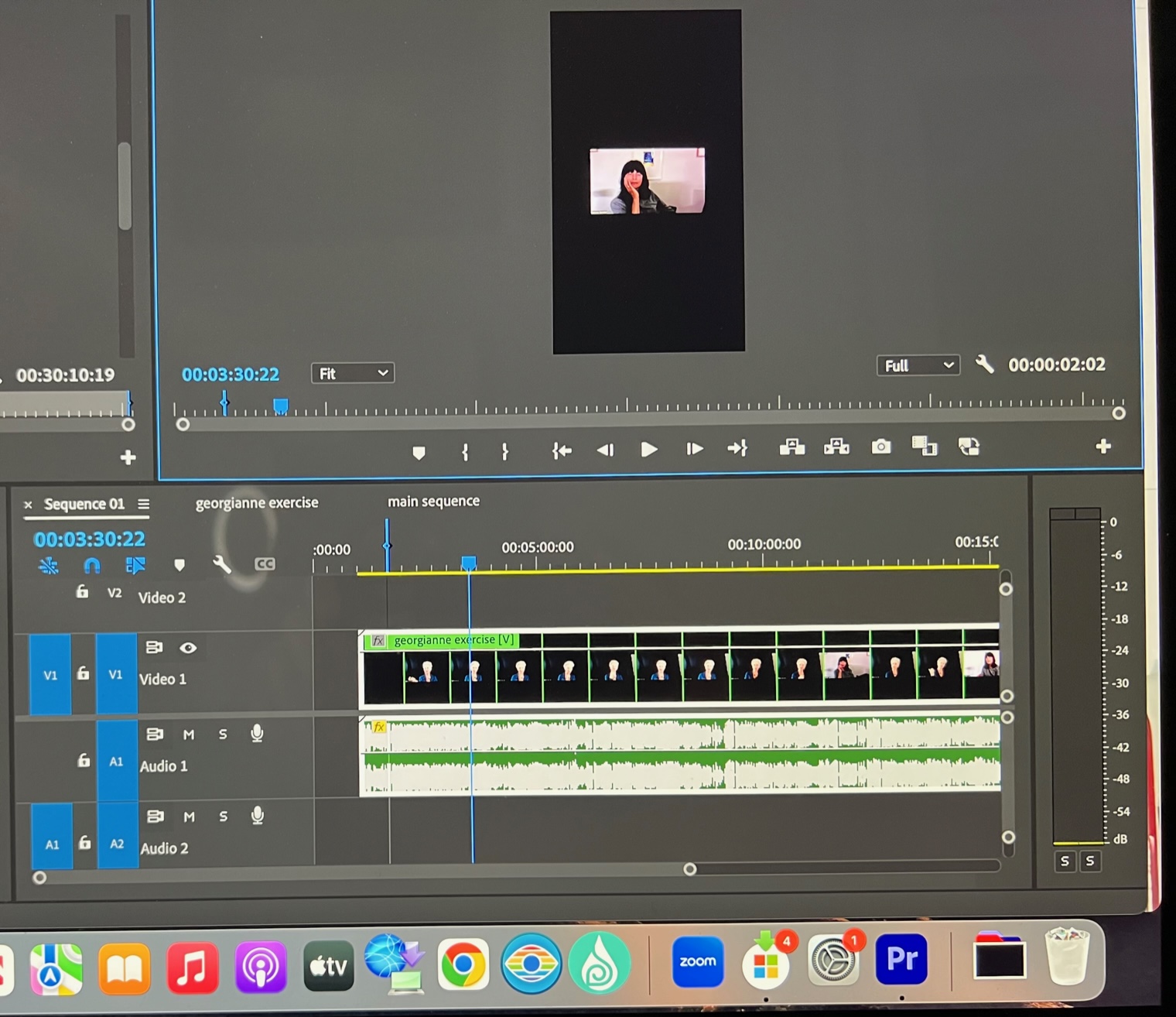
Task: Select the Extract icon in the program monitor
Action: pyautogui.click(x=836, y=447)
